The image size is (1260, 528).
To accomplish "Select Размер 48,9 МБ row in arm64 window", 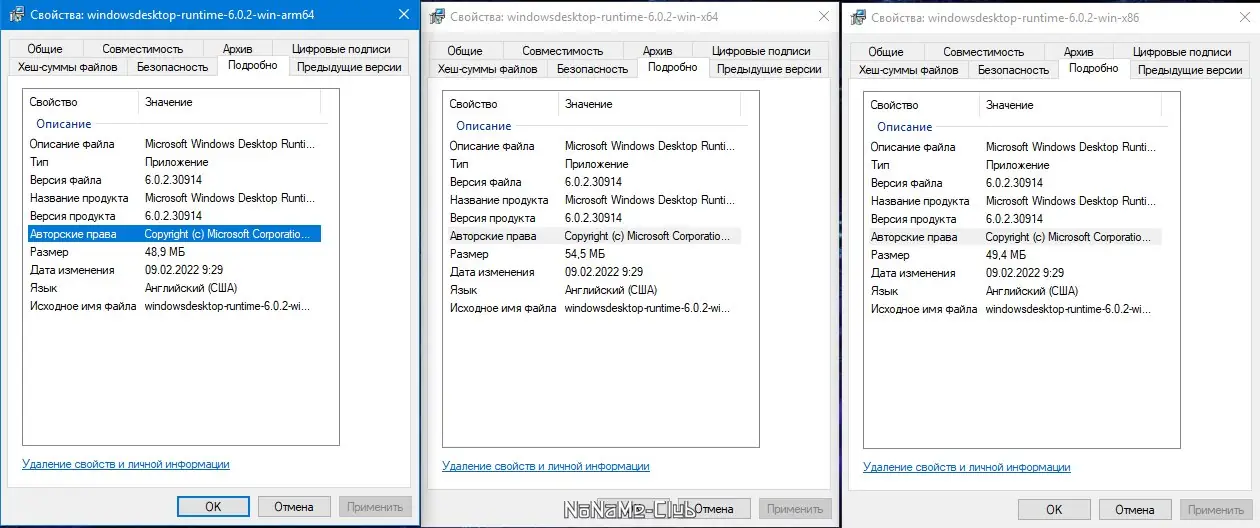I will pos(174,252).
